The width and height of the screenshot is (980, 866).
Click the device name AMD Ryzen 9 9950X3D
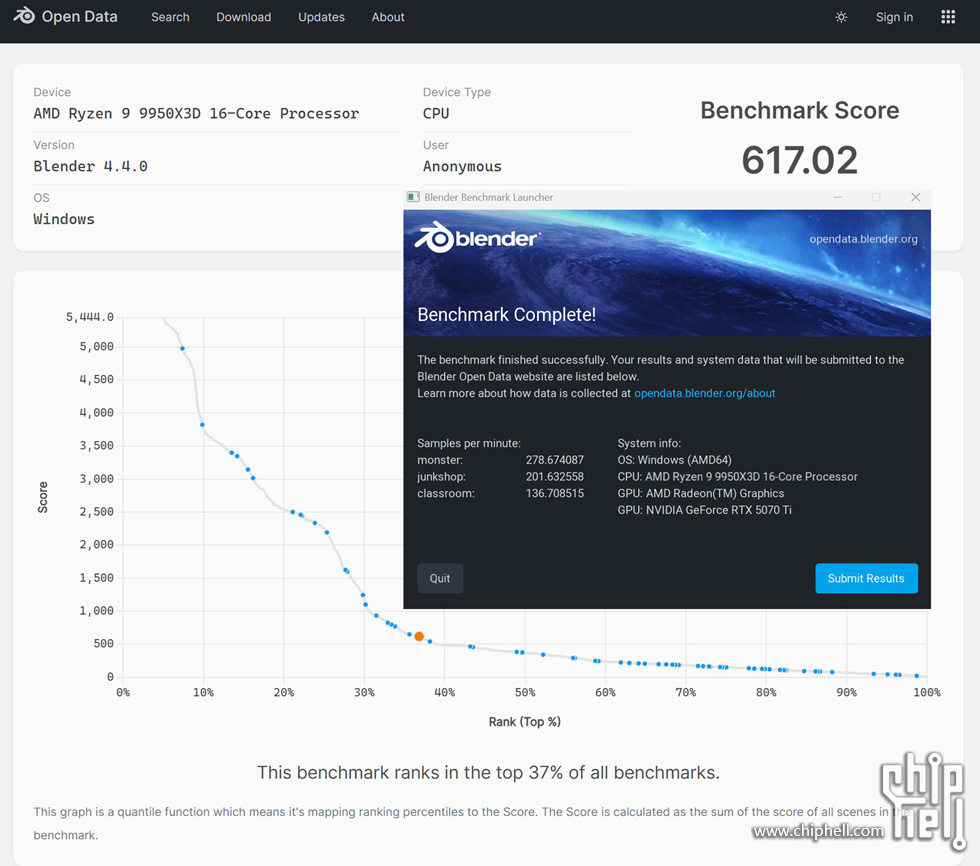point(196,113)
